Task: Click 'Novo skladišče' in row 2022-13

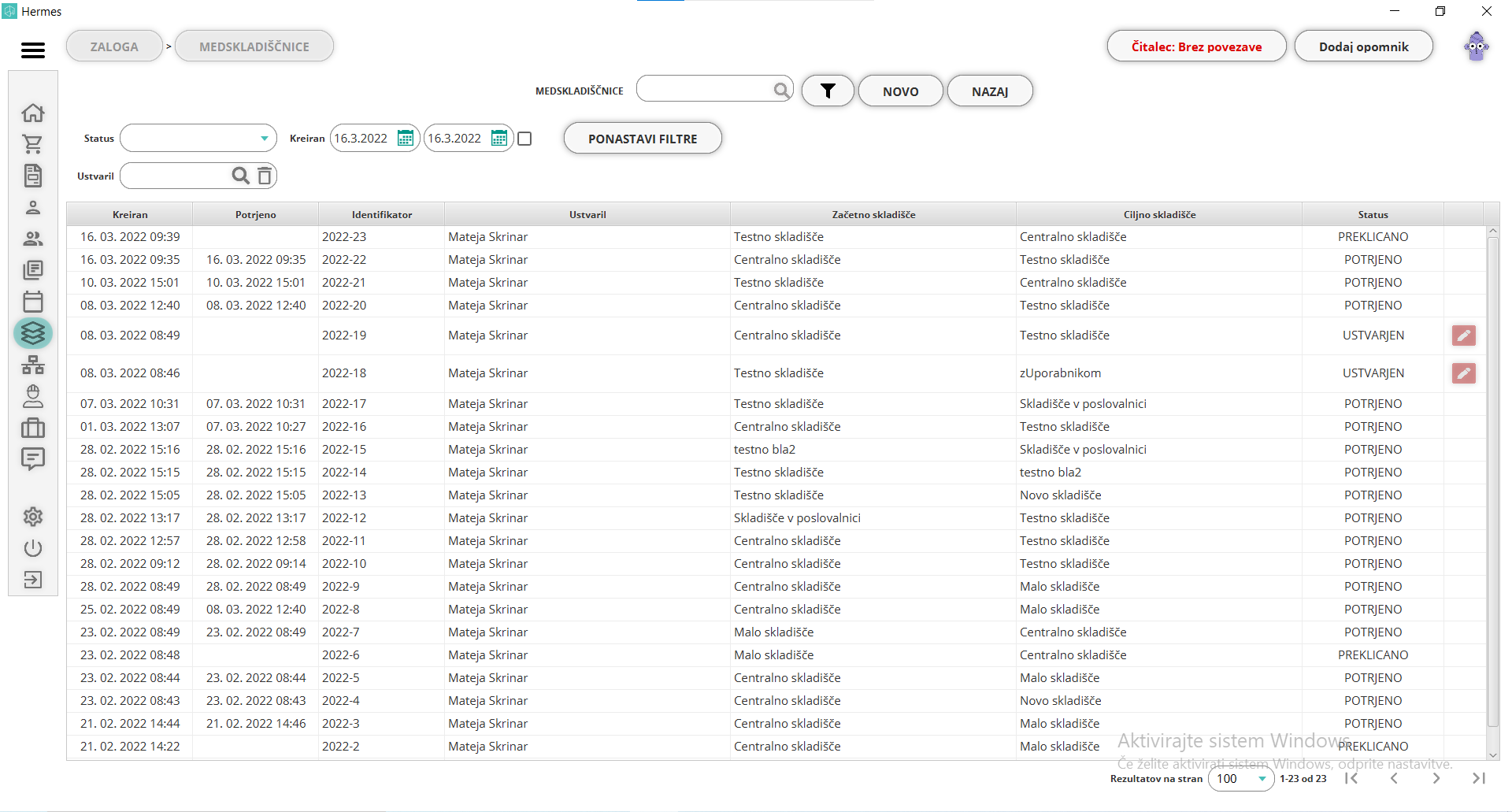Action: click(1060, 495)
